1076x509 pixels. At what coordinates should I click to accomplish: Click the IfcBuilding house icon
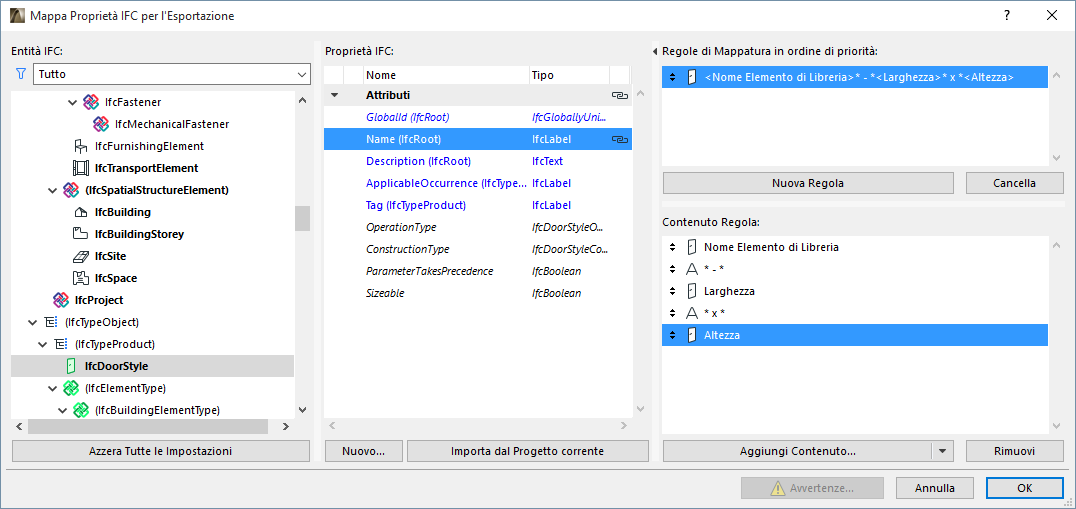click(81, 212)
